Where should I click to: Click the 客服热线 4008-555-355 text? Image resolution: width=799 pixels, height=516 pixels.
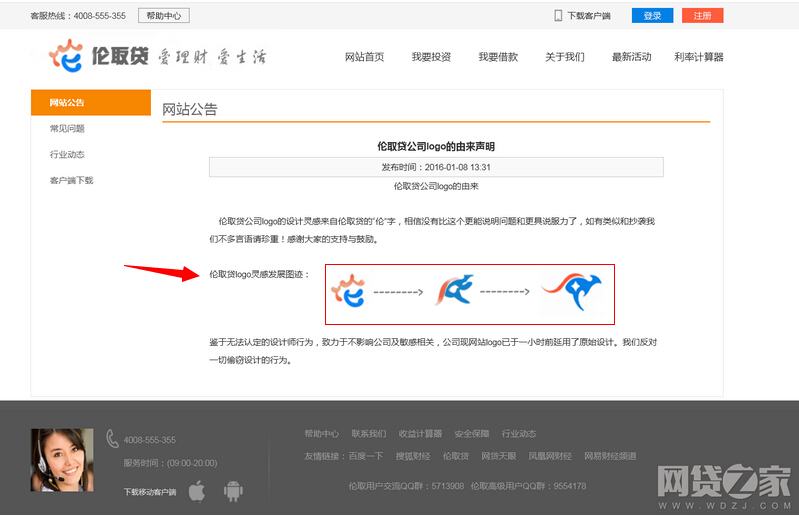[78, 16]
